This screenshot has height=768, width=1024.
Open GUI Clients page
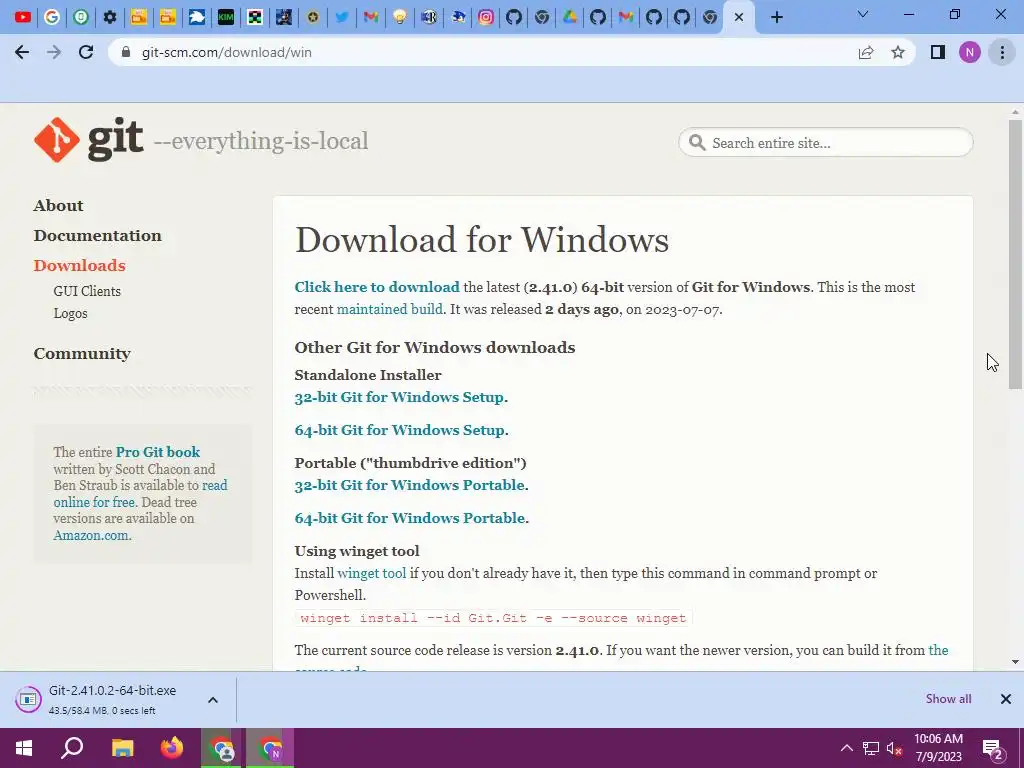tap(87, 291)
